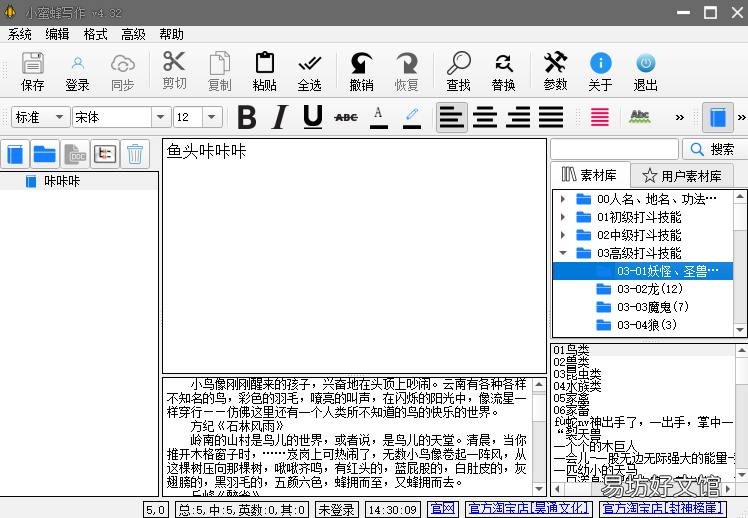This screenshot has width=748, height=518.
Task: Toggle underline formatting
Action: click(312, 117)
